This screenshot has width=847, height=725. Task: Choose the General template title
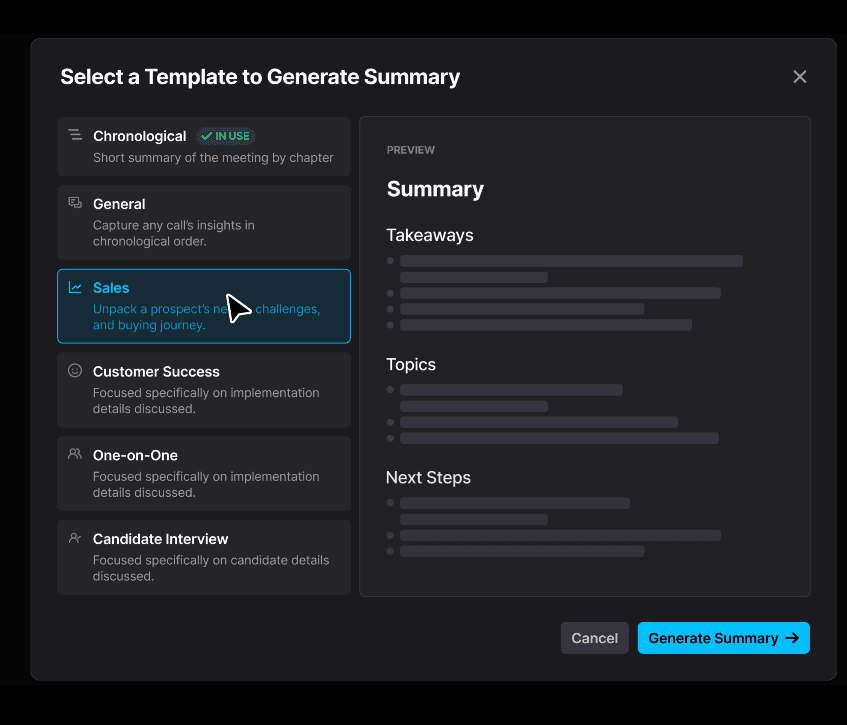click(x=119, y=204)
